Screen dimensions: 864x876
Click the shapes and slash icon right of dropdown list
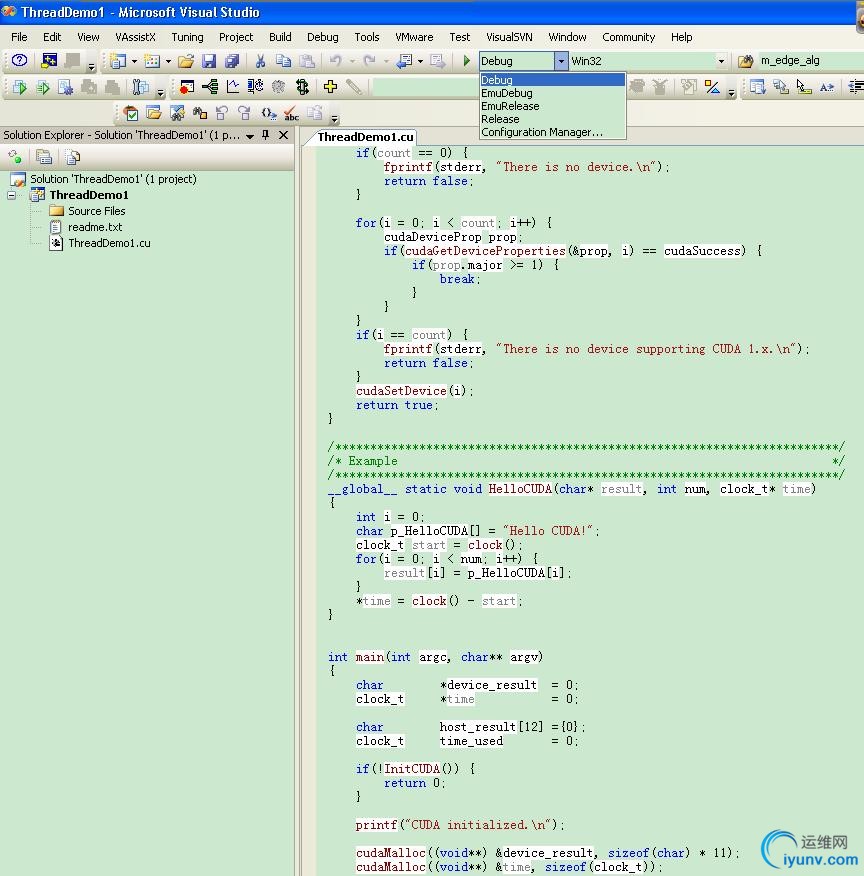pyautogui.click(x=712, y=87)
